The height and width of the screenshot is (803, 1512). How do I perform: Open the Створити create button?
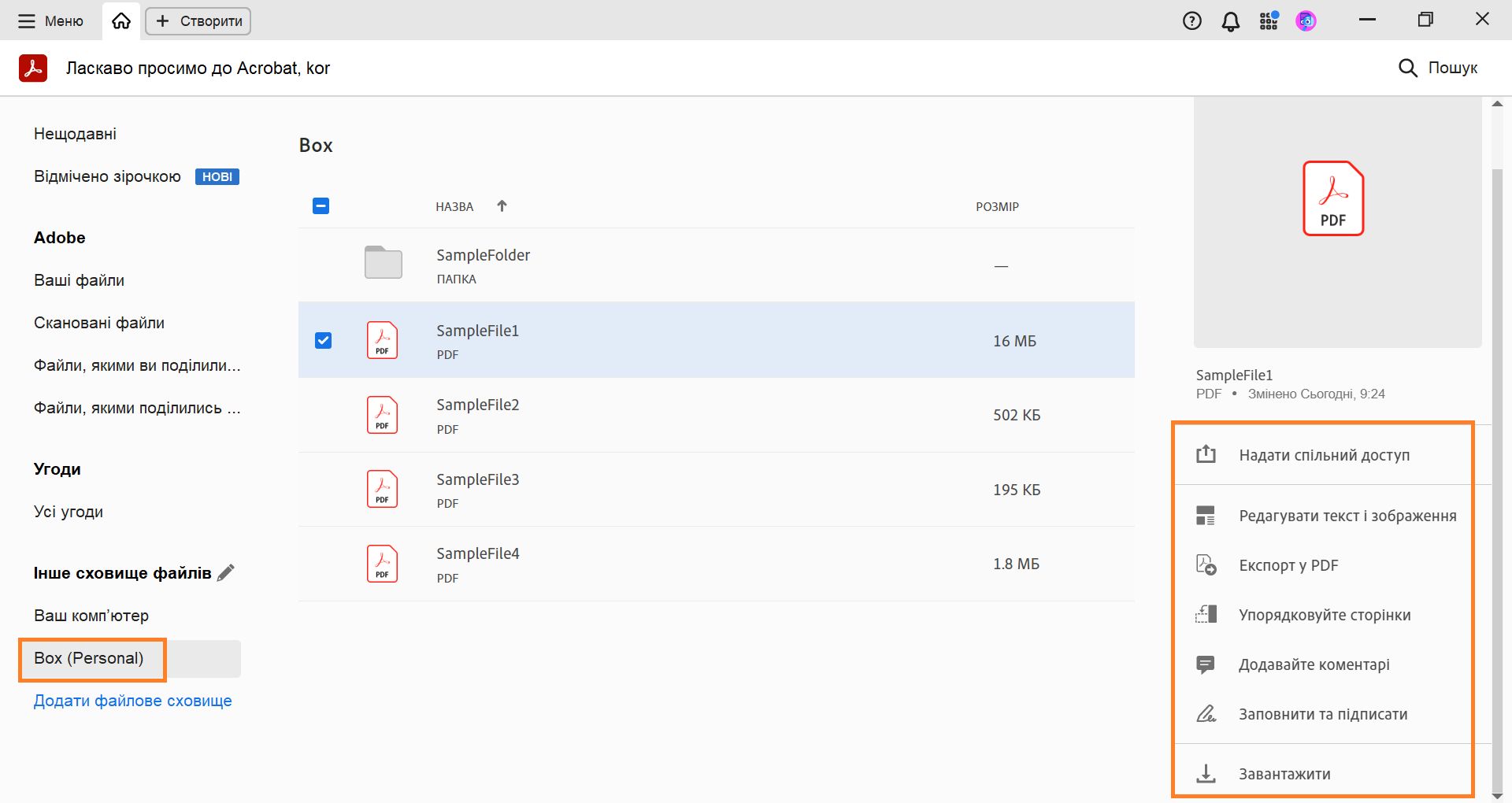[198, 21]
